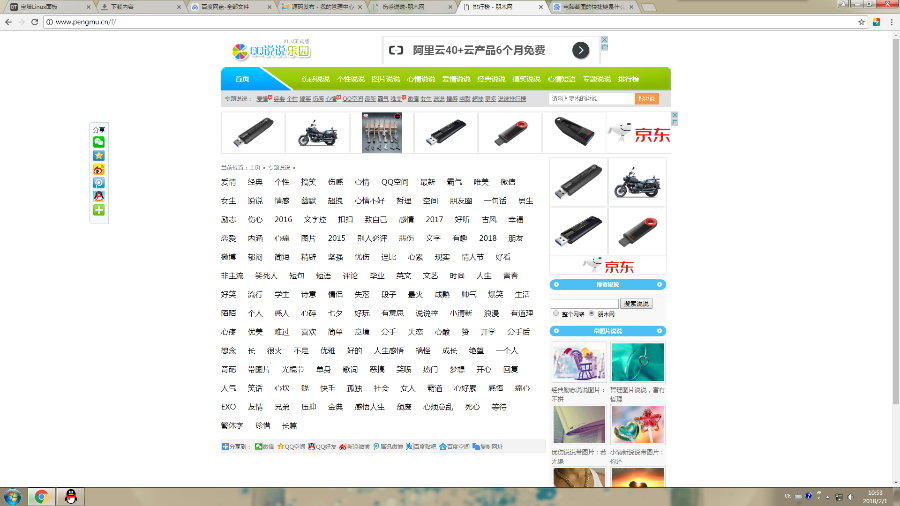The width and height of the screenshot is (900, 506).
Task: Click the Sina Weibo share icon
Action: pyautogui.click(x=99, y=169)
